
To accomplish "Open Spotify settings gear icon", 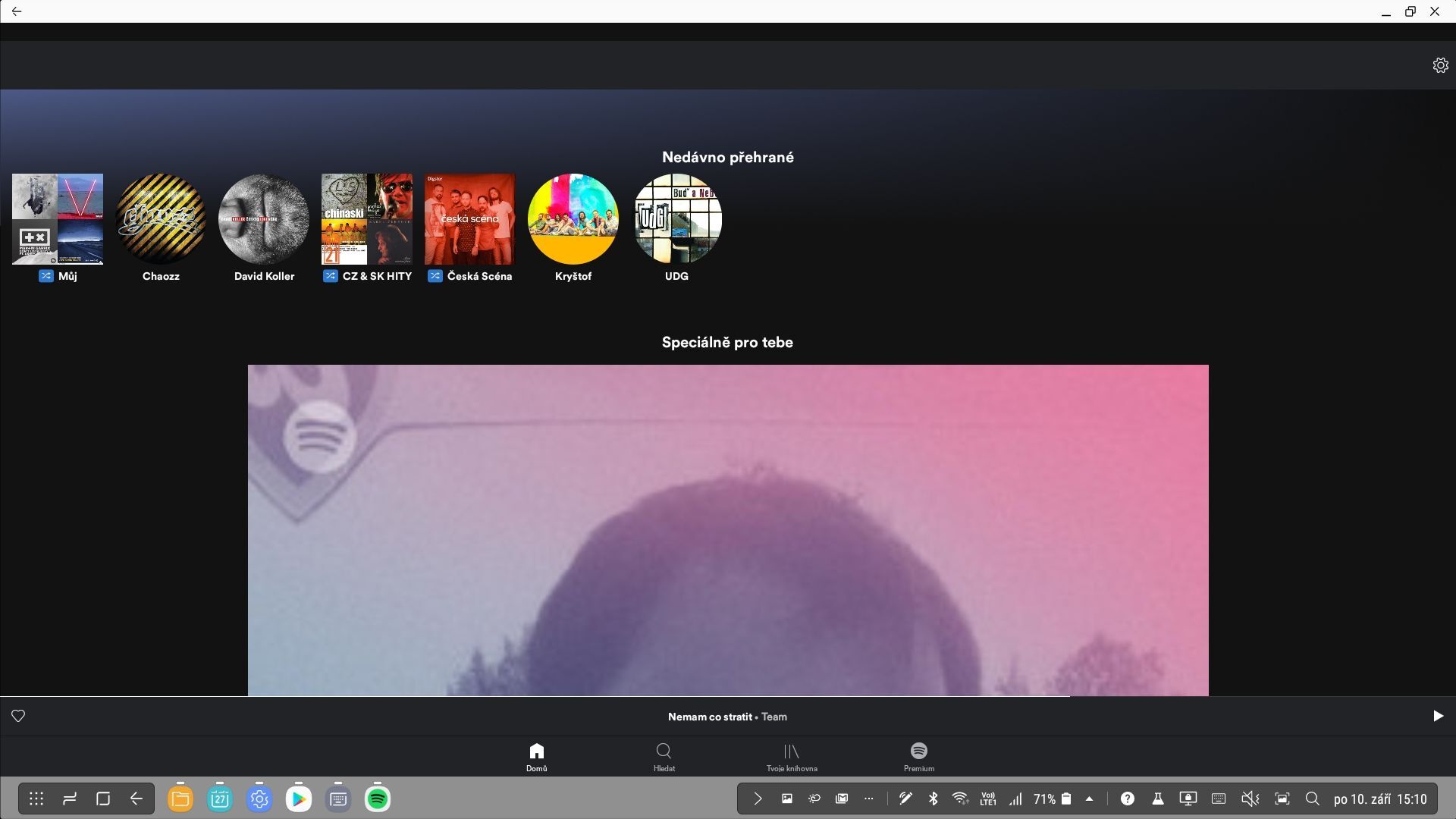I will tap(1440, 65).
